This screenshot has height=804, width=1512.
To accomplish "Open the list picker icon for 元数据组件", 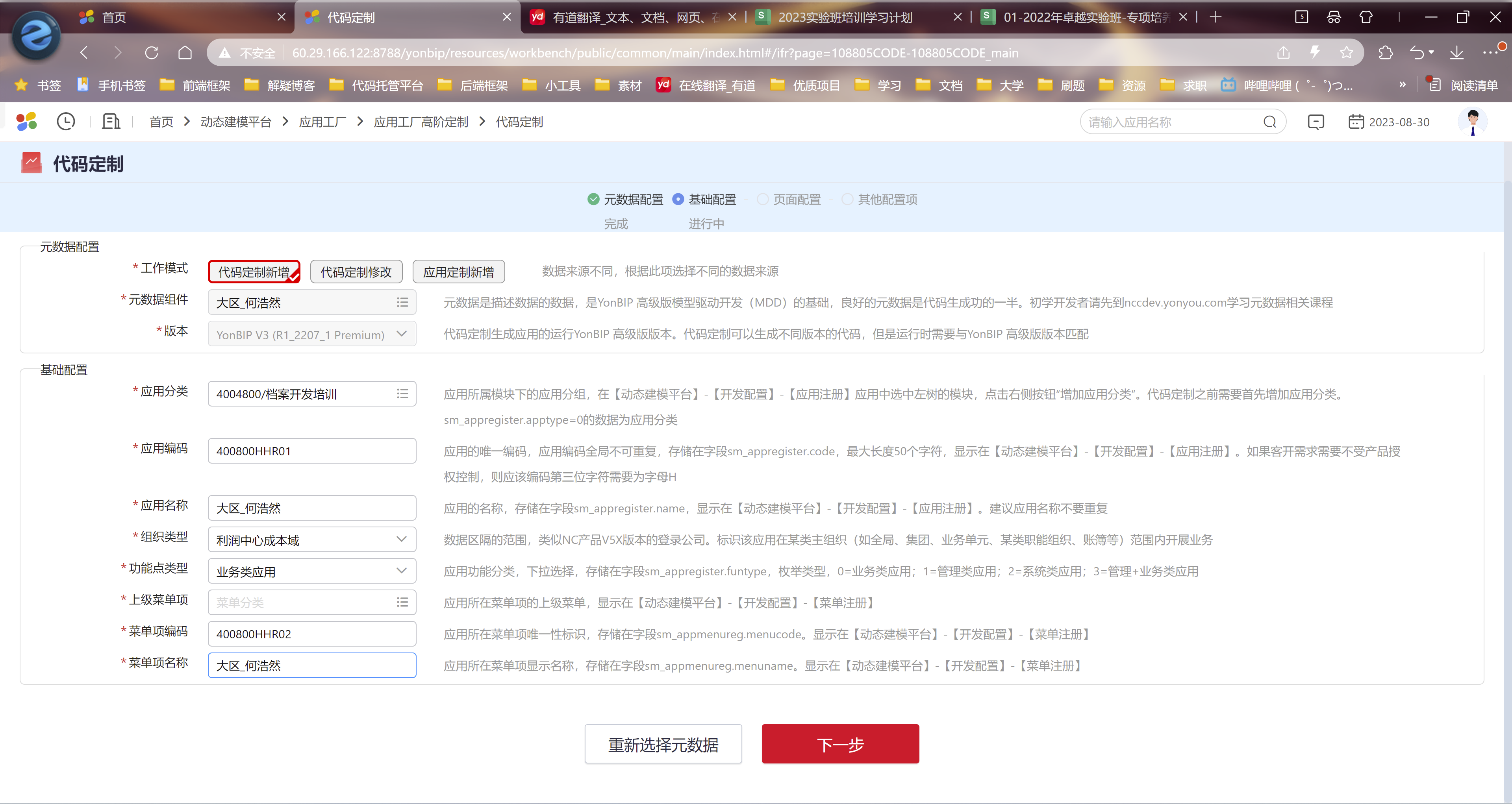I will 402,302.
